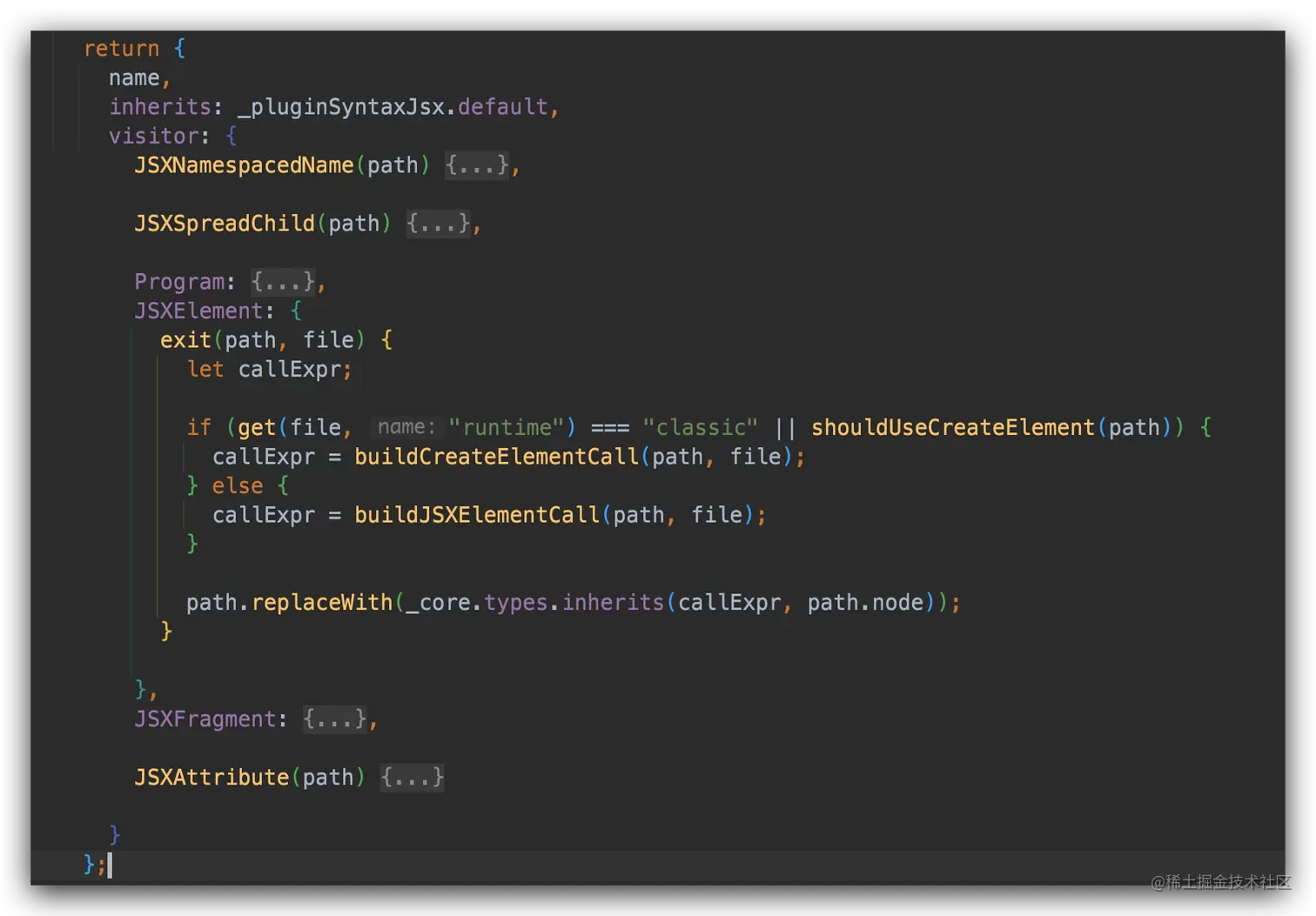
Task: Click the JSXSpreadChild method name
Action: [225, 223]
